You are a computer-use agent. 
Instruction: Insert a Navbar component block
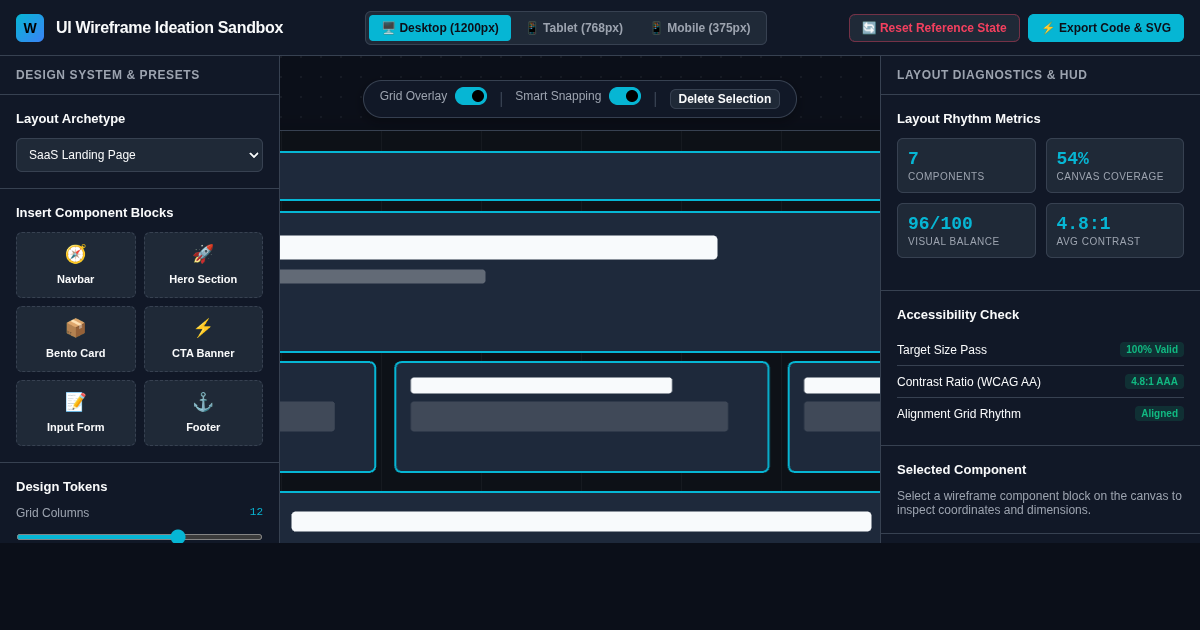[x=76, y=265]
